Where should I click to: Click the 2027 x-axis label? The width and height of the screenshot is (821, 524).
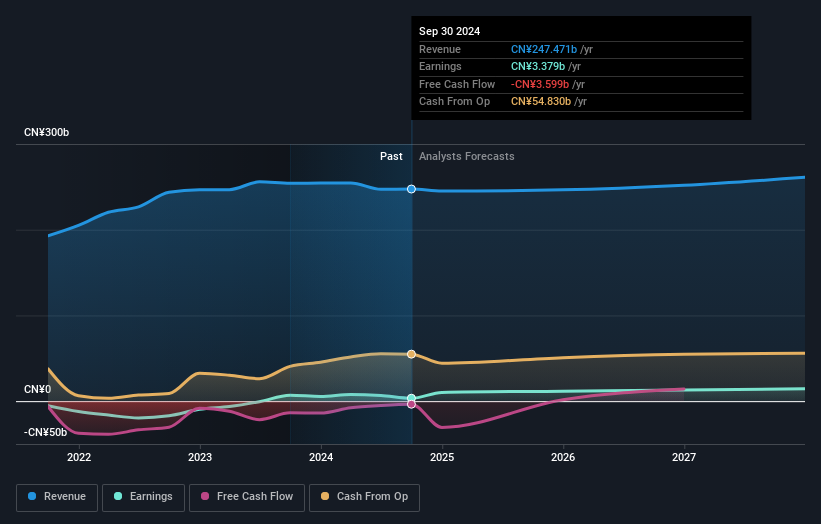pos(684,458)
